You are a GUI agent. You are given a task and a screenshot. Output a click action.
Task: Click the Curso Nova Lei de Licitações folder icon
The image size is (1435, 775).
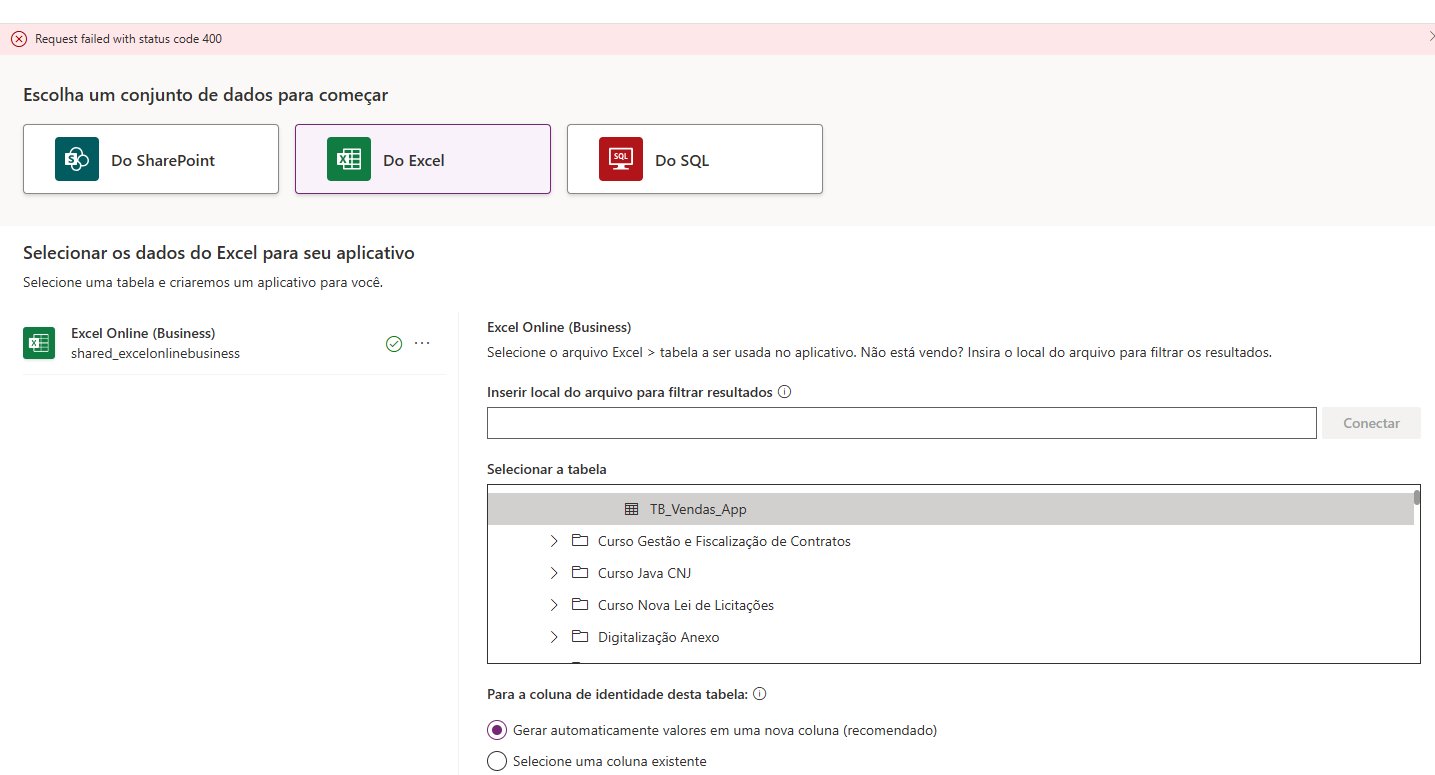click(580, 605)
